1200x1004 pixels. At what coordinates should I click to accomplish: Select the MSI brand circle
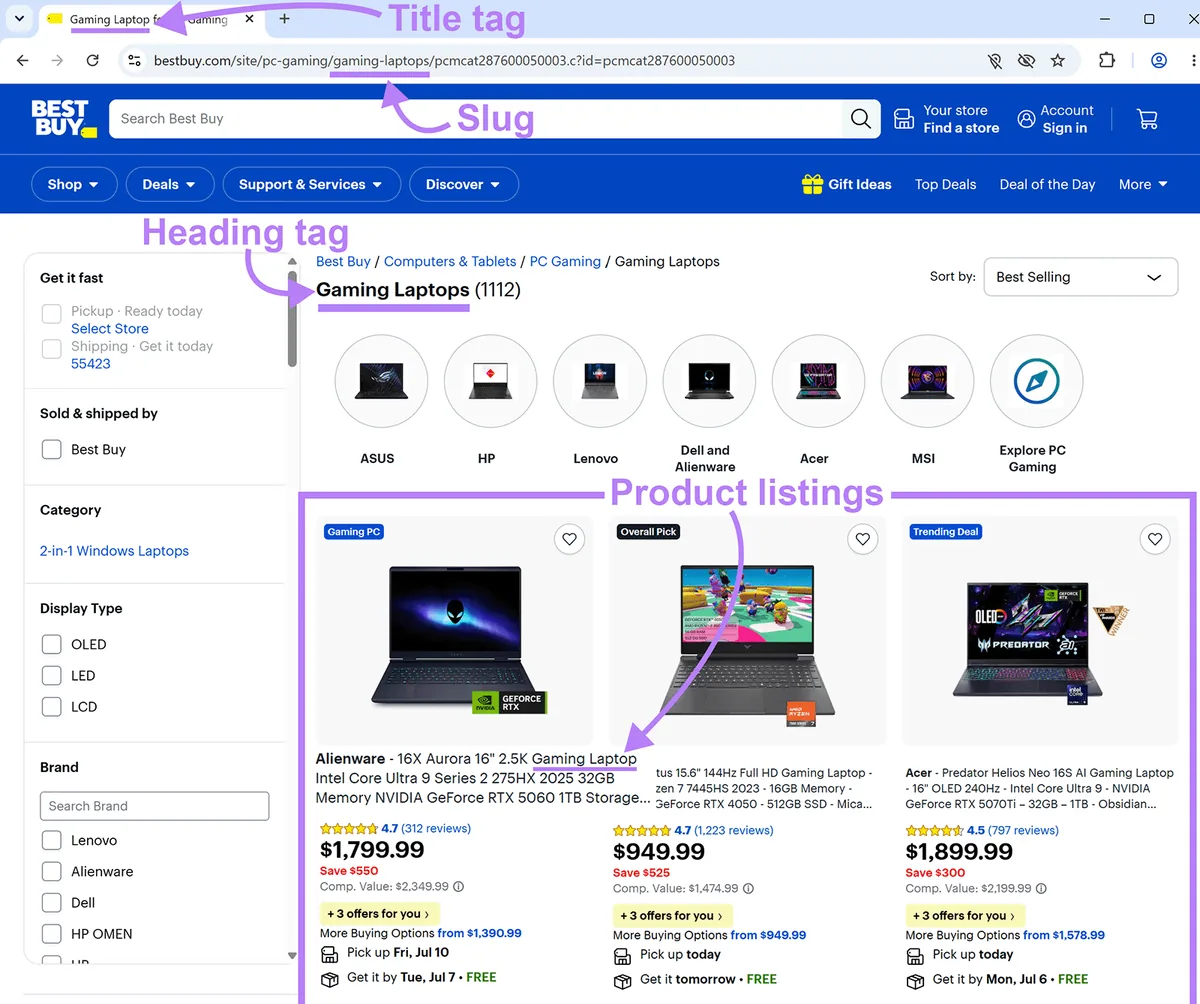tap(927, 381)
